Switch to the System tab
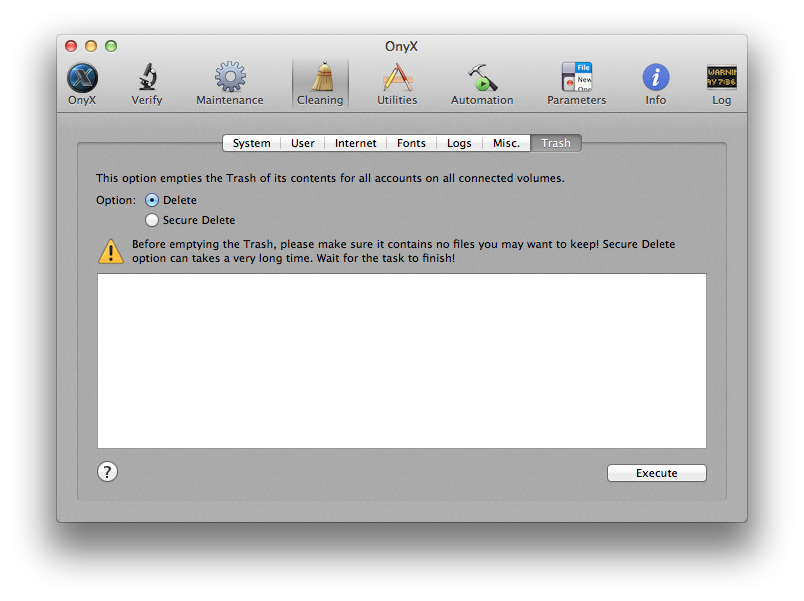Screen dimensions: 804x601 pos(251,143)
